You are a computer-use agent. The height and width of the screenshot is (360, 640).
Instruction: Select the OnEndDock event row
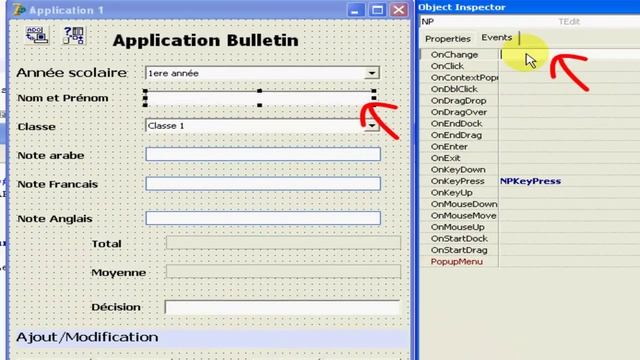(530, 124)
